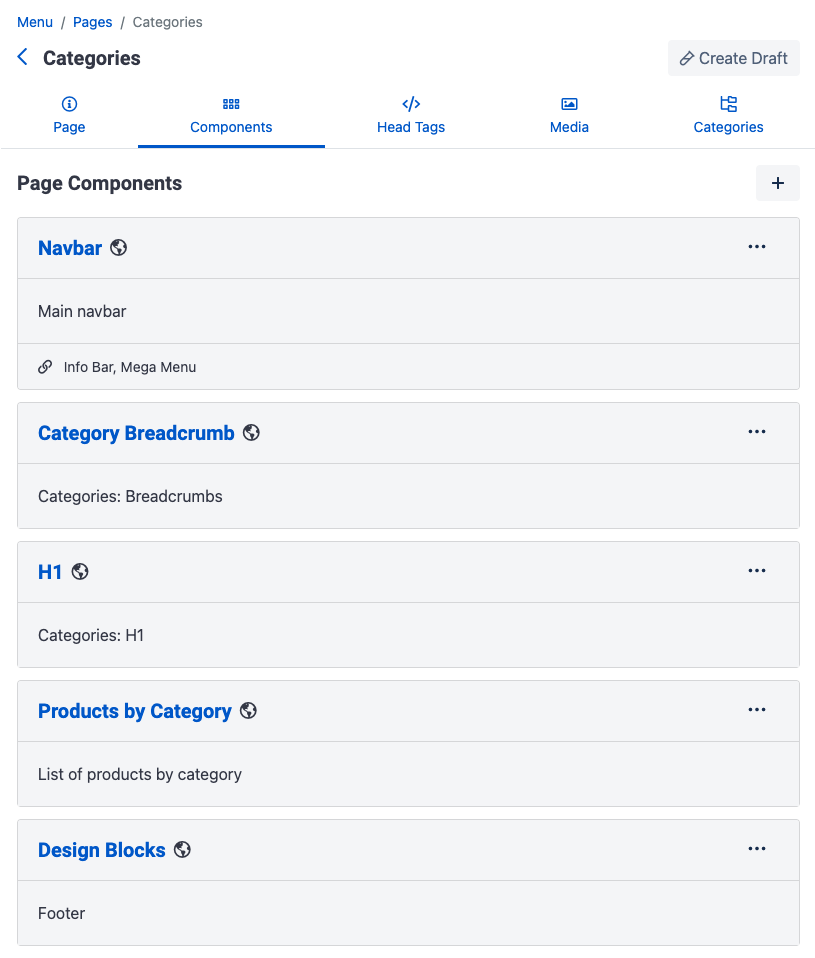
Task: Click the back arrow next to Categories
Action: (23, 57)
